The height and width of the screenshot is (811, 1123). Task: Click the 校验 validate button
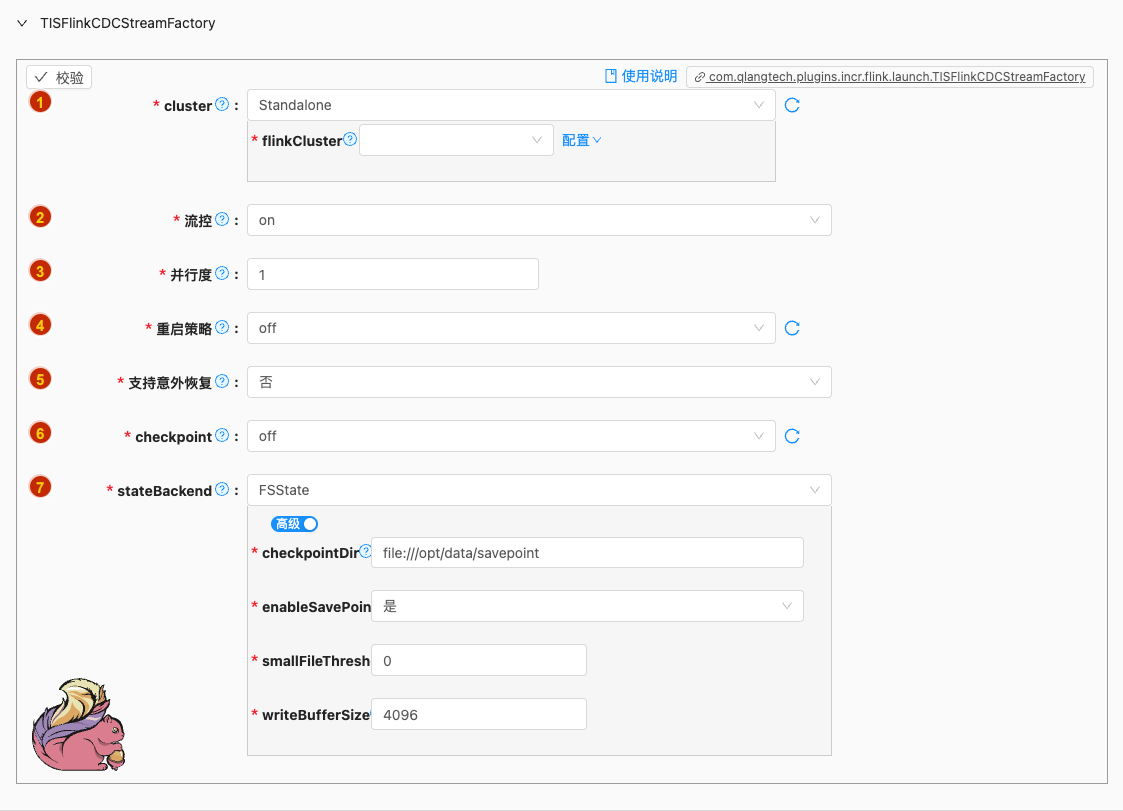(59, 77)
